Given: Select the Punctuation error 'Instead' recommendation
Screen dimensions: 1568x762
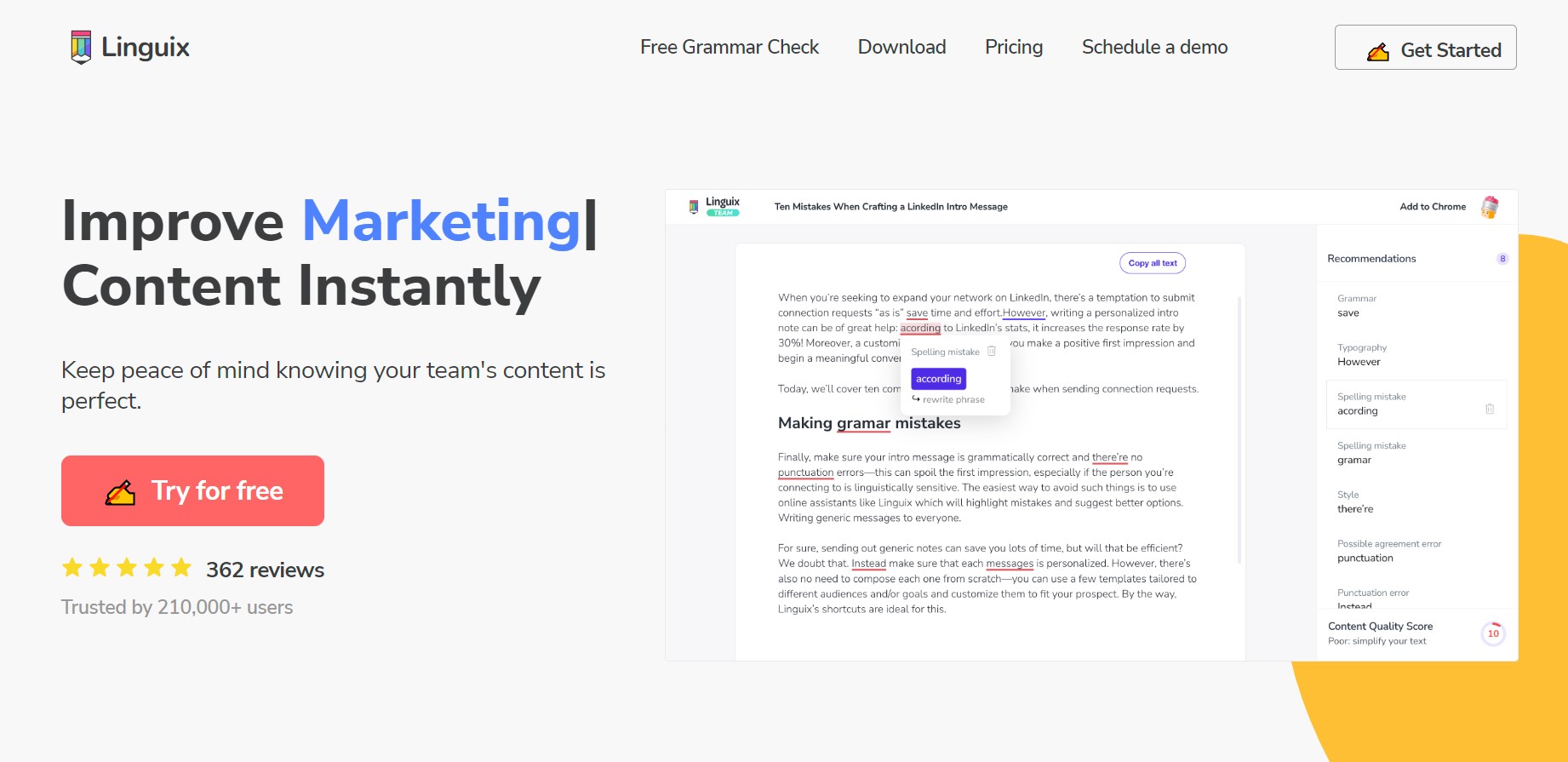Looking at the screenshot, I should tap(1416, 599).
